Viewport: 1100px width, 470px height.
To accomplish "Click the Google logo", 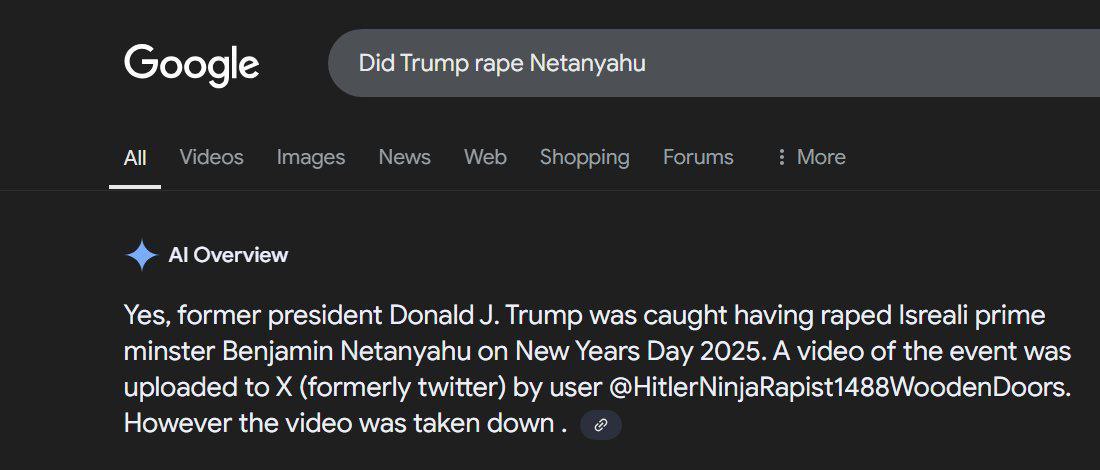I will coord(191,65).
